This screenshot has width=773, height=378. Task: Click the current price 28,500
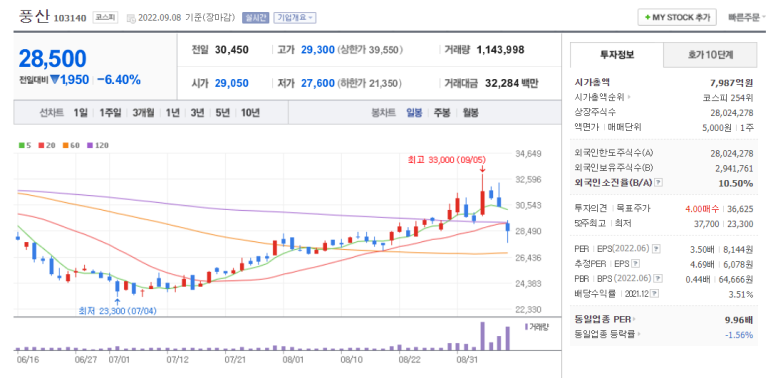pos(53,59)
